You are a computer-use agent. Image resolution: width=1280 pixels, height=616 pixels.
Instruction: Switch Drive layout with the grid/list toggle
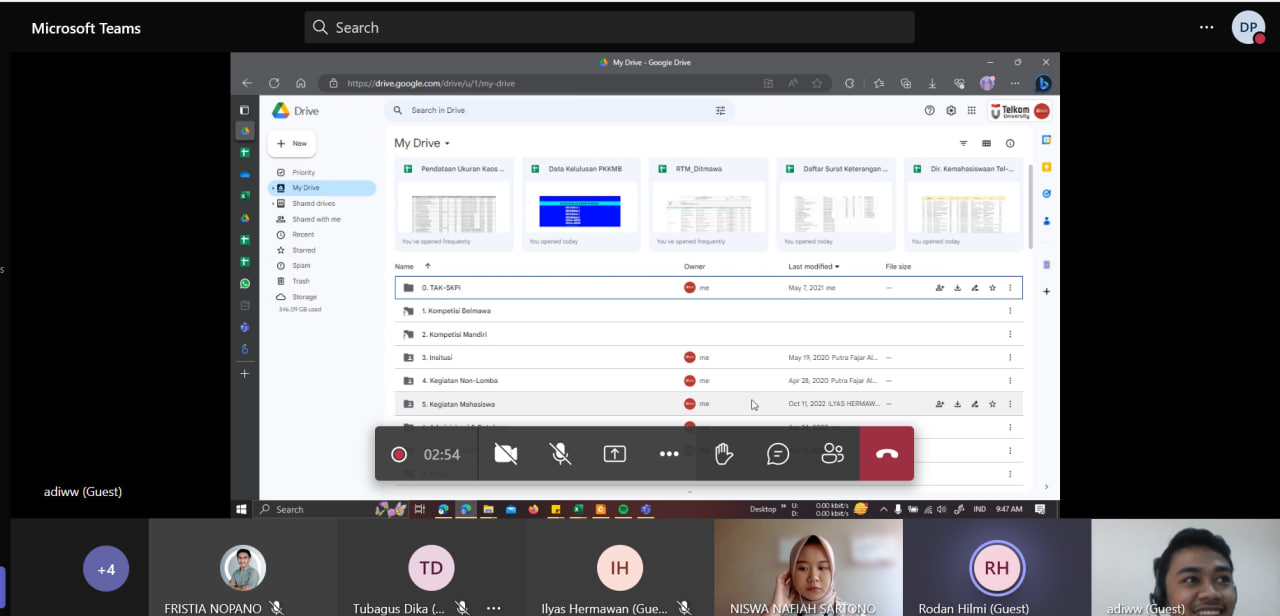click(x=987, y=143)
